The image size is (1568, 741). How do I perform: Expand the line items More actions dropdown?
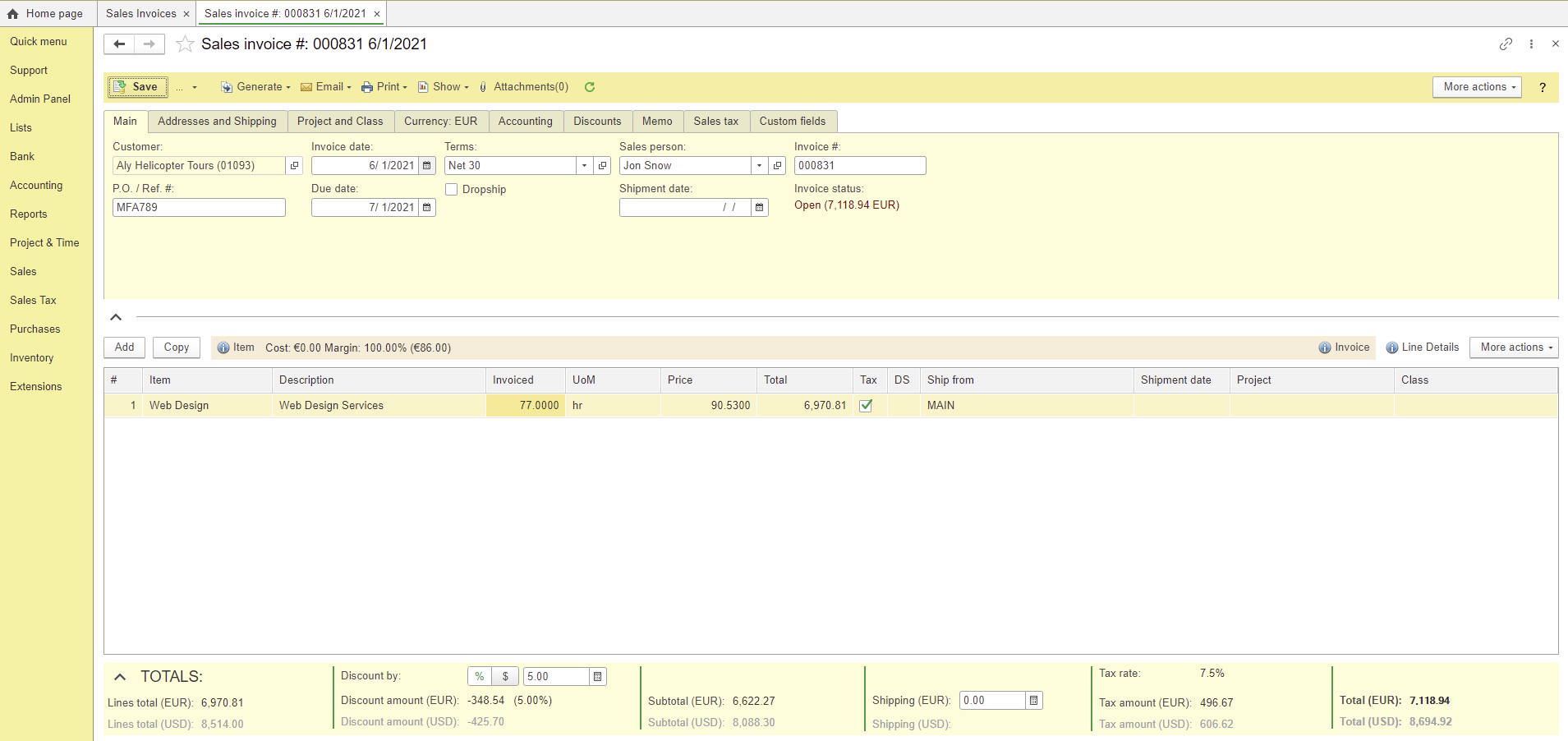point(1514,347)
